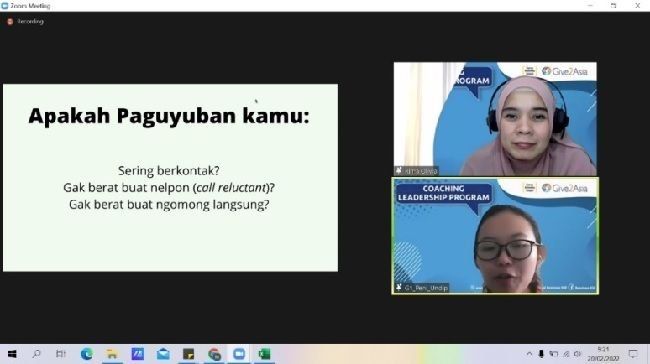Expand hidden system tray icons chevron
The height and width of the screenshot is (364, 650).
[529, 354]
